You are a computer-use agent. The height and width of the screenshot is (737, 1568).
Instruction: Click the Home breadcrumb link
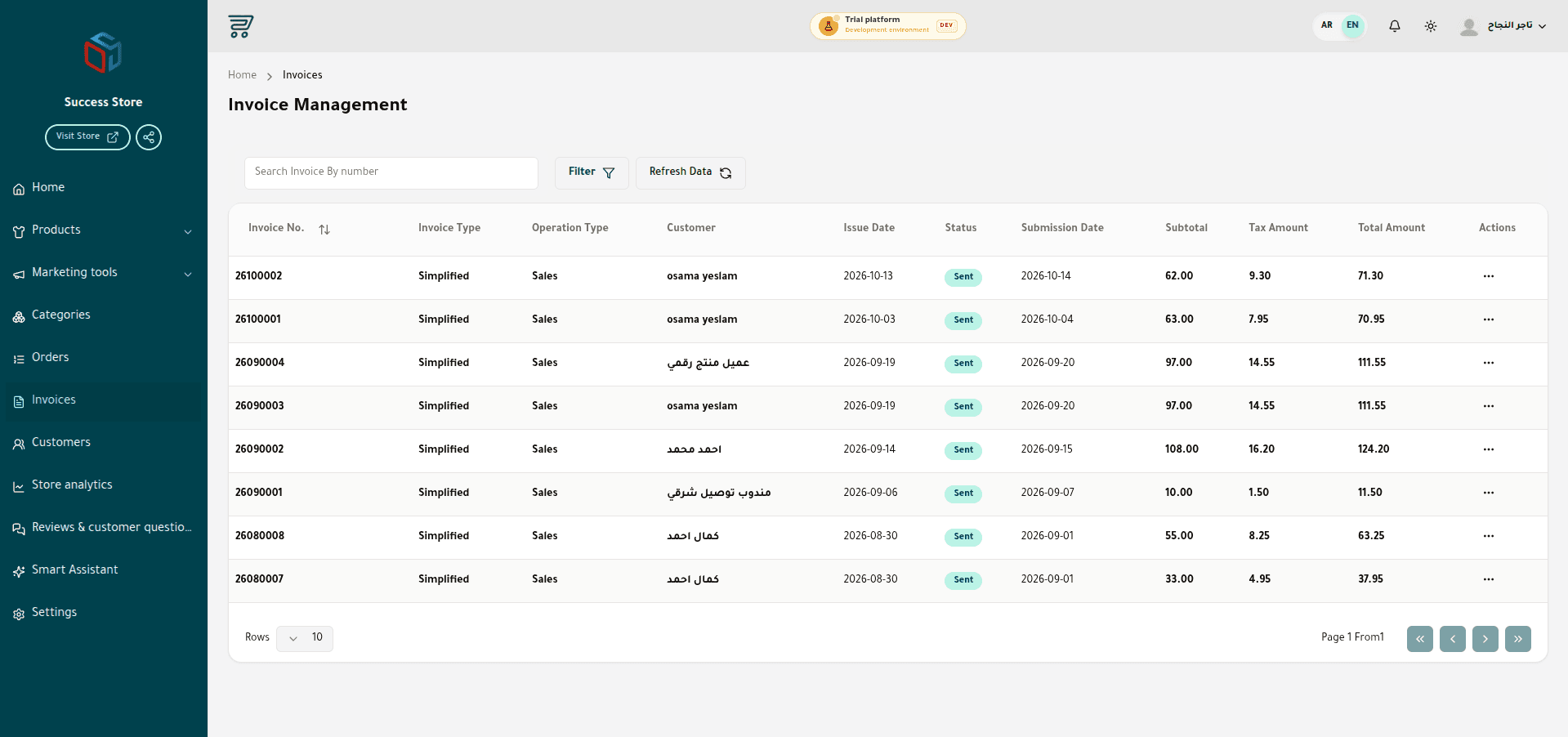click(x=242, y=75)
